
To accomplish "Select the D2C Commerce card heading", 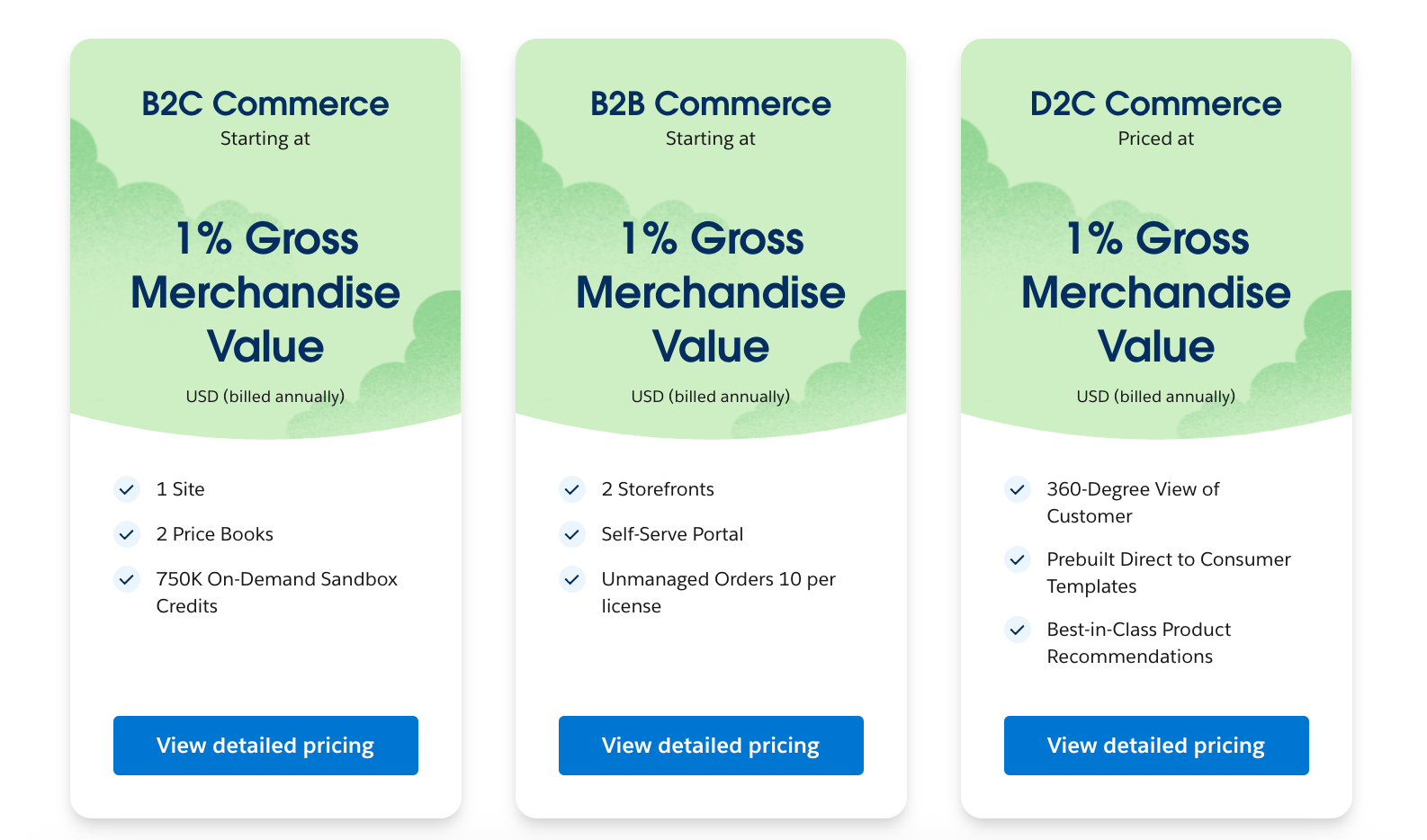I will point(1155,103).
